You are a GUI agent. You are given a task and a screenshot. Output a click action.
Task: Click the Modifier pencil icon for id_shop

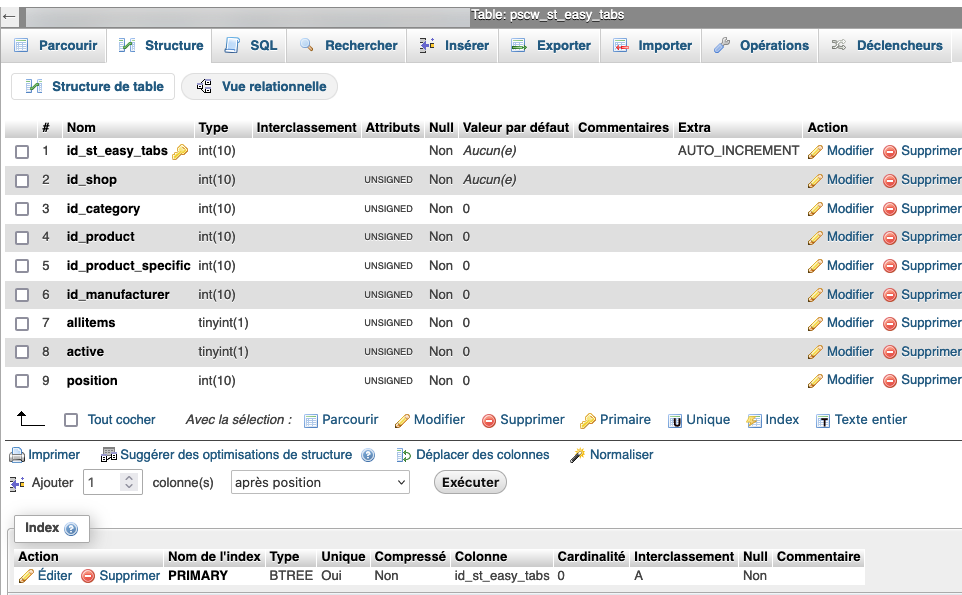(x=815, y=179)
